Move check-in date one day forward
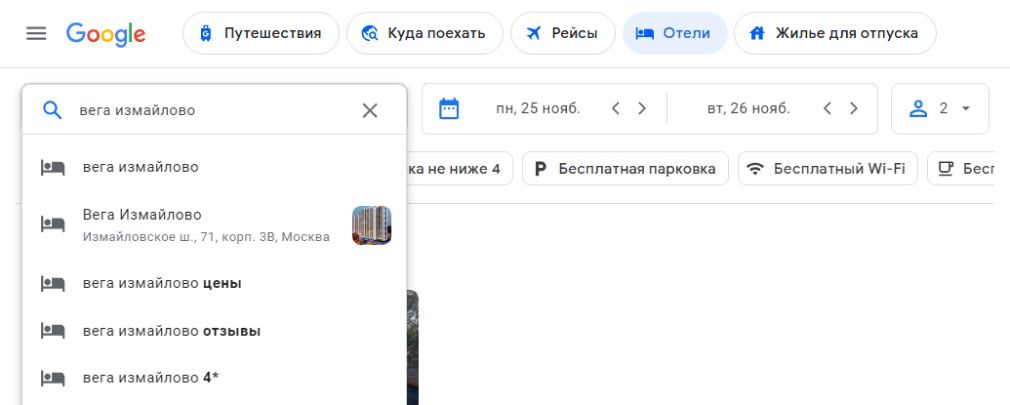This screenshot has width=1010, height=405. (642, 108)
